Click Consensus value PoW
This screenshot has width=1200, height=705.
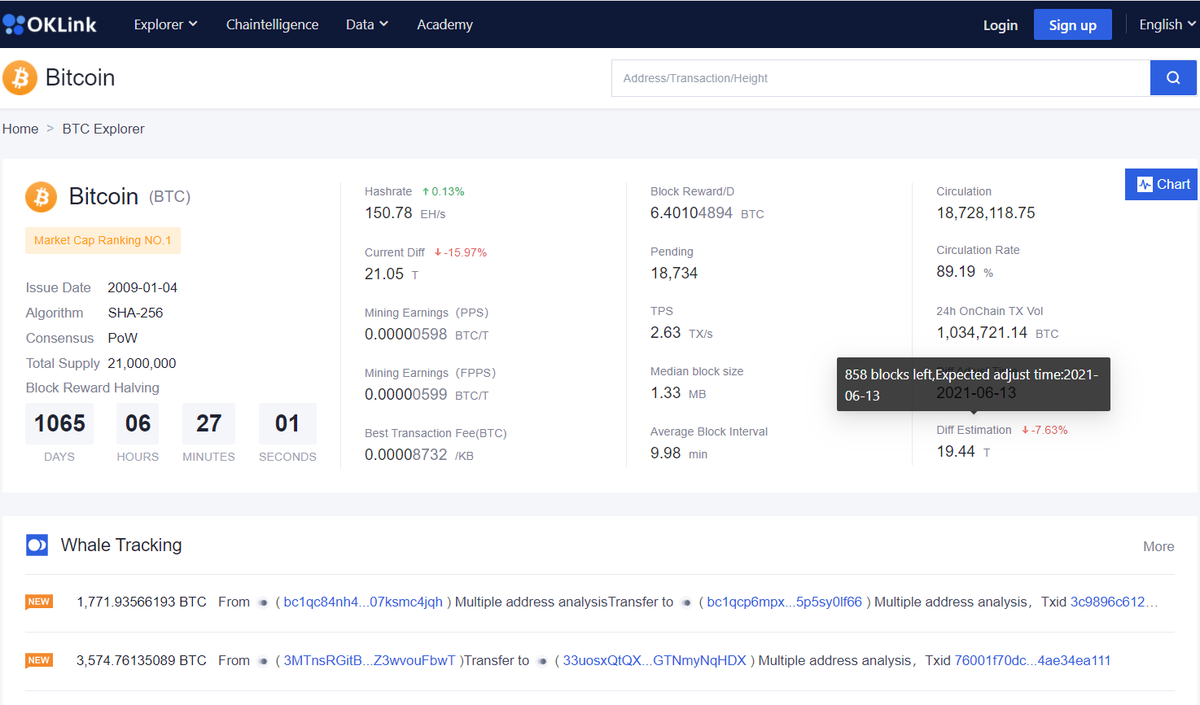pos(123,338)
